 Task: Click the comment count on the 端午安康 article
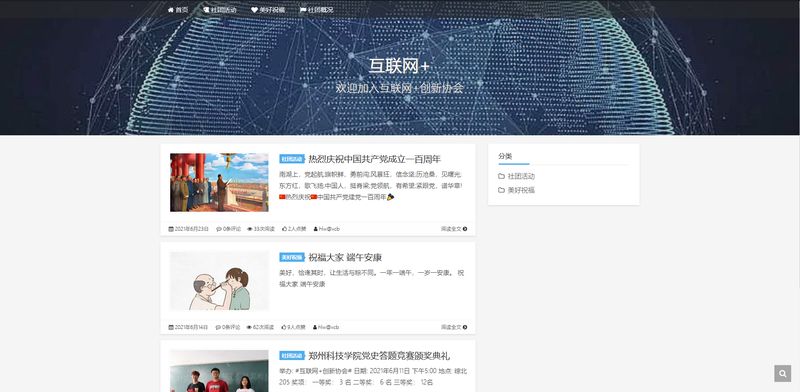tap(228, 327)
